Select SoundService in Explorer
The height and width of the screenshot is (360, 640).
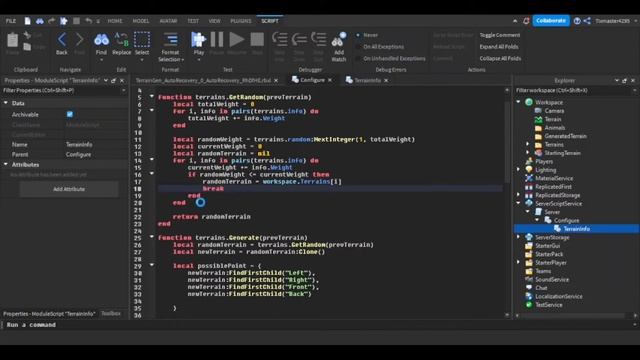click(551, 280)
